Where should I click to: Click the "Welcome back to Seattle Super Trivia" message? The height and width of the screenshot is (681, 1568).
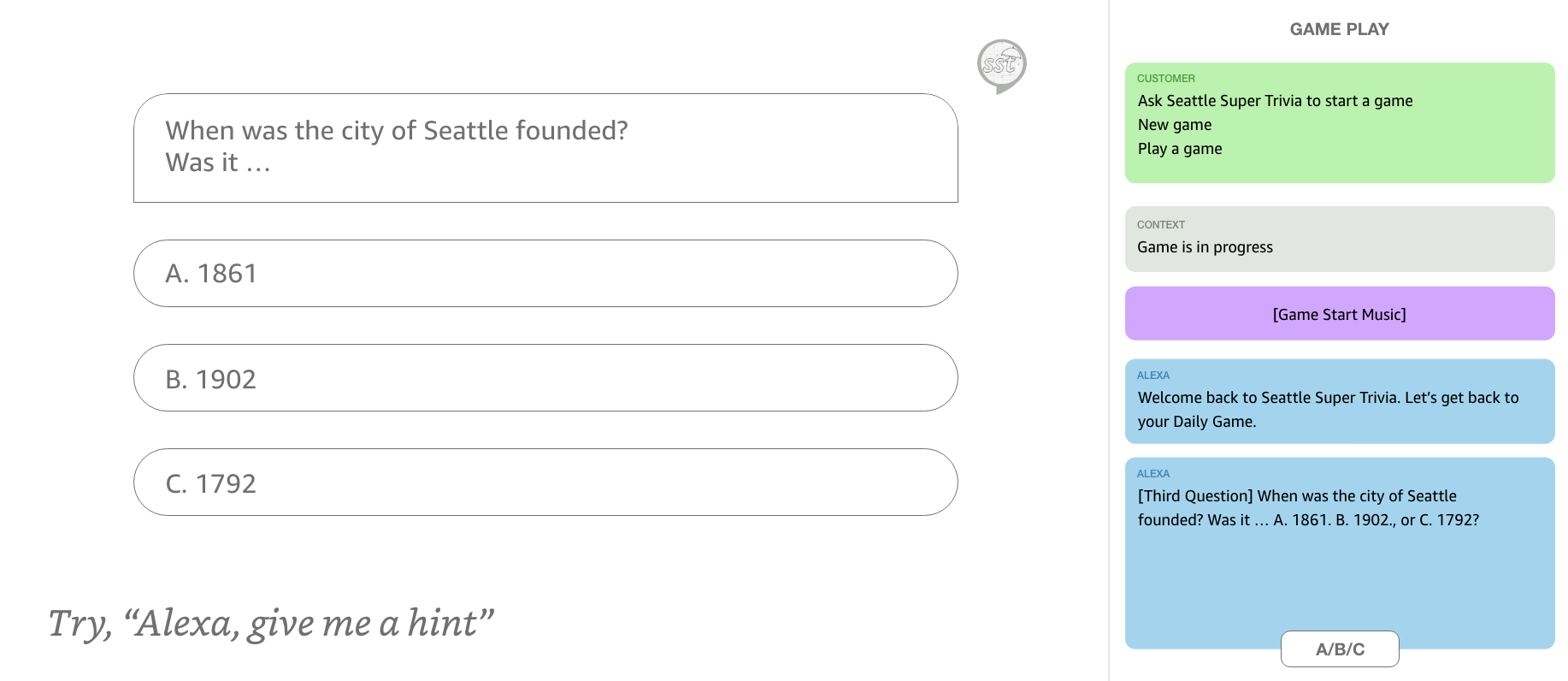[x=1328, y=410]
